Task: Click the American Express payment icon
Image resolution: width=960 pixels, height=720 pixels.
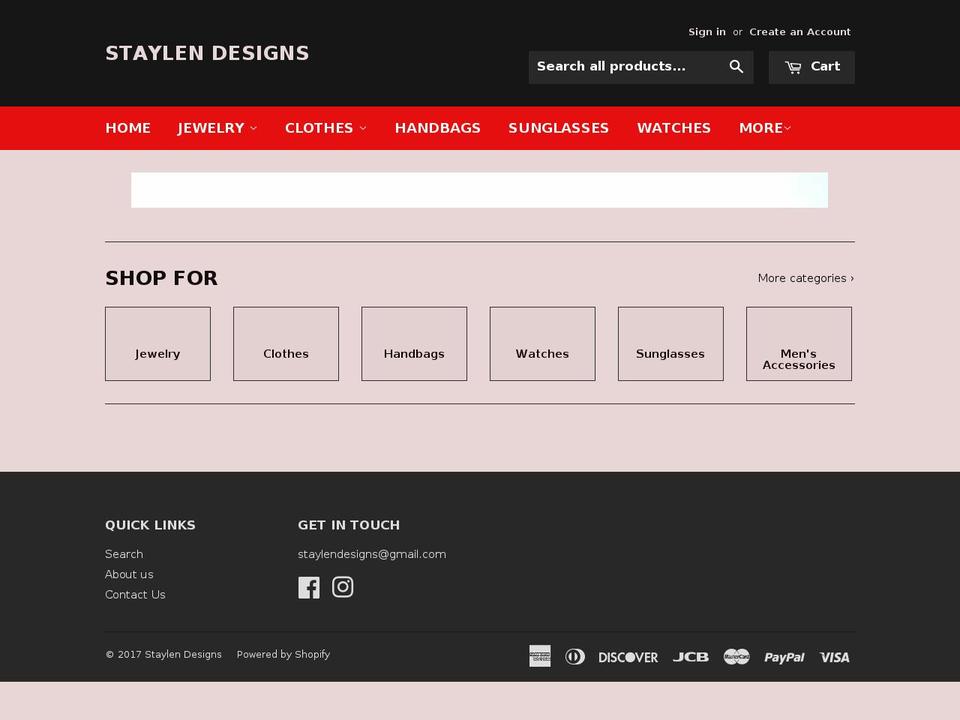Action: (539, 656)
